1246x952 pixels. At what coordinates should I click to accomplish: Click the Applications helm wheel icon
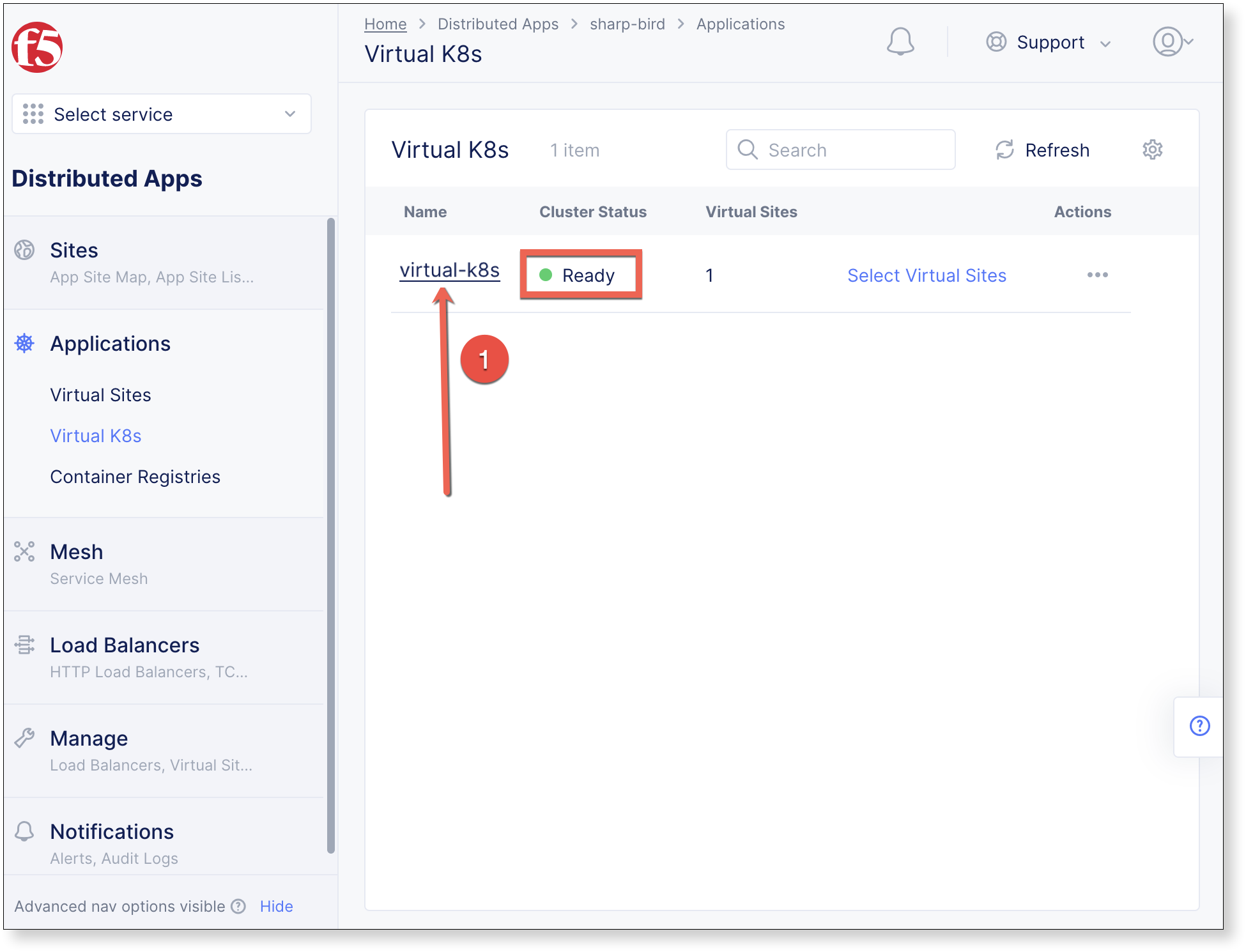coord(24,343)
